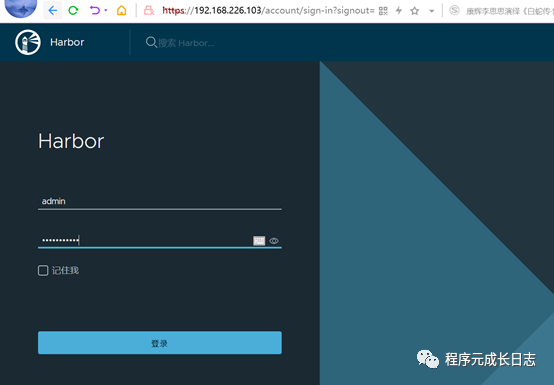This screenshot has height=385, width=554.
Task: Click the admin username field
Action: coord(160,201)
